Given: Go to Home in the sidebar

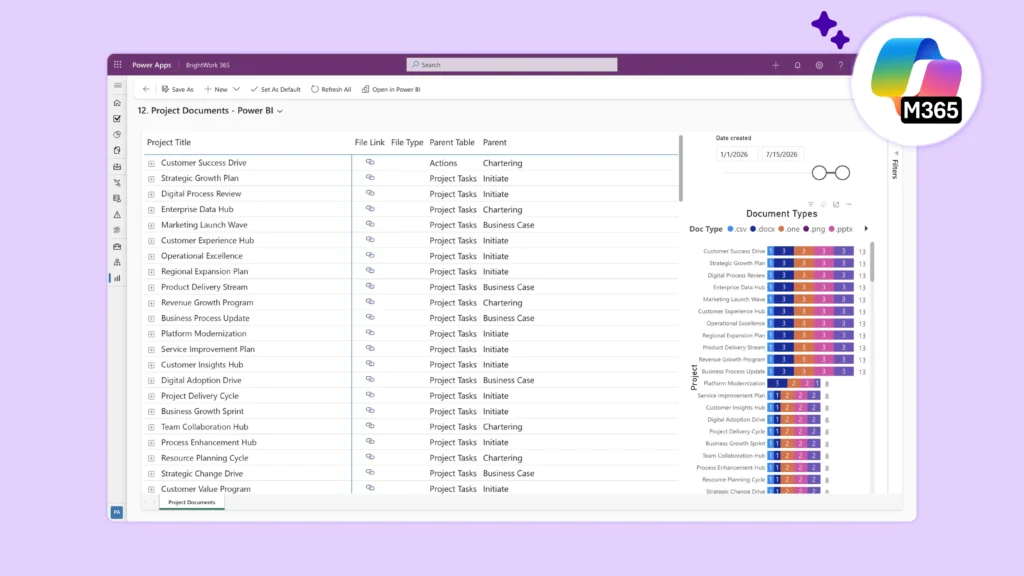Looking at the screenshot, I should pyautogui.click(x=118, y=103).
